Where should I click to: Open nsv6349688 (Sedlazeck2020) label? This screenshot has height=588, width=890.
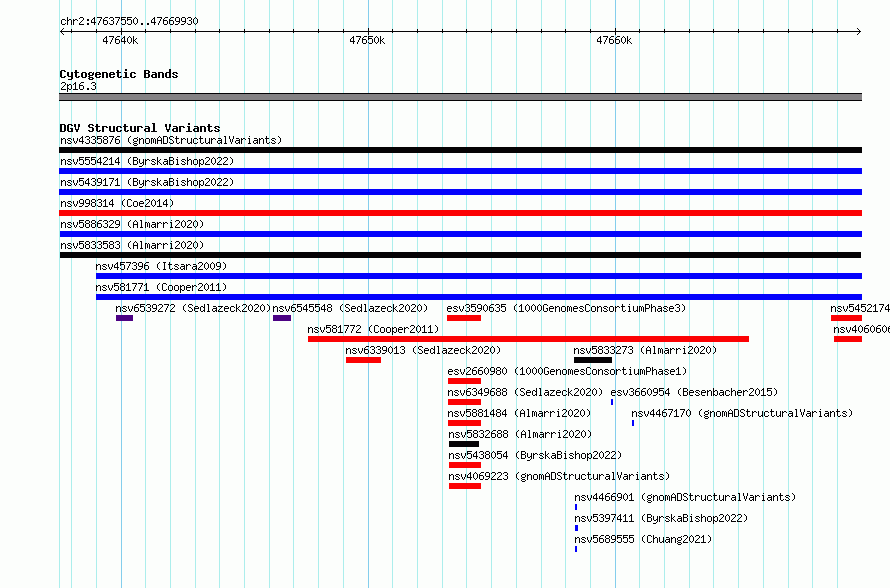[525, 392]
